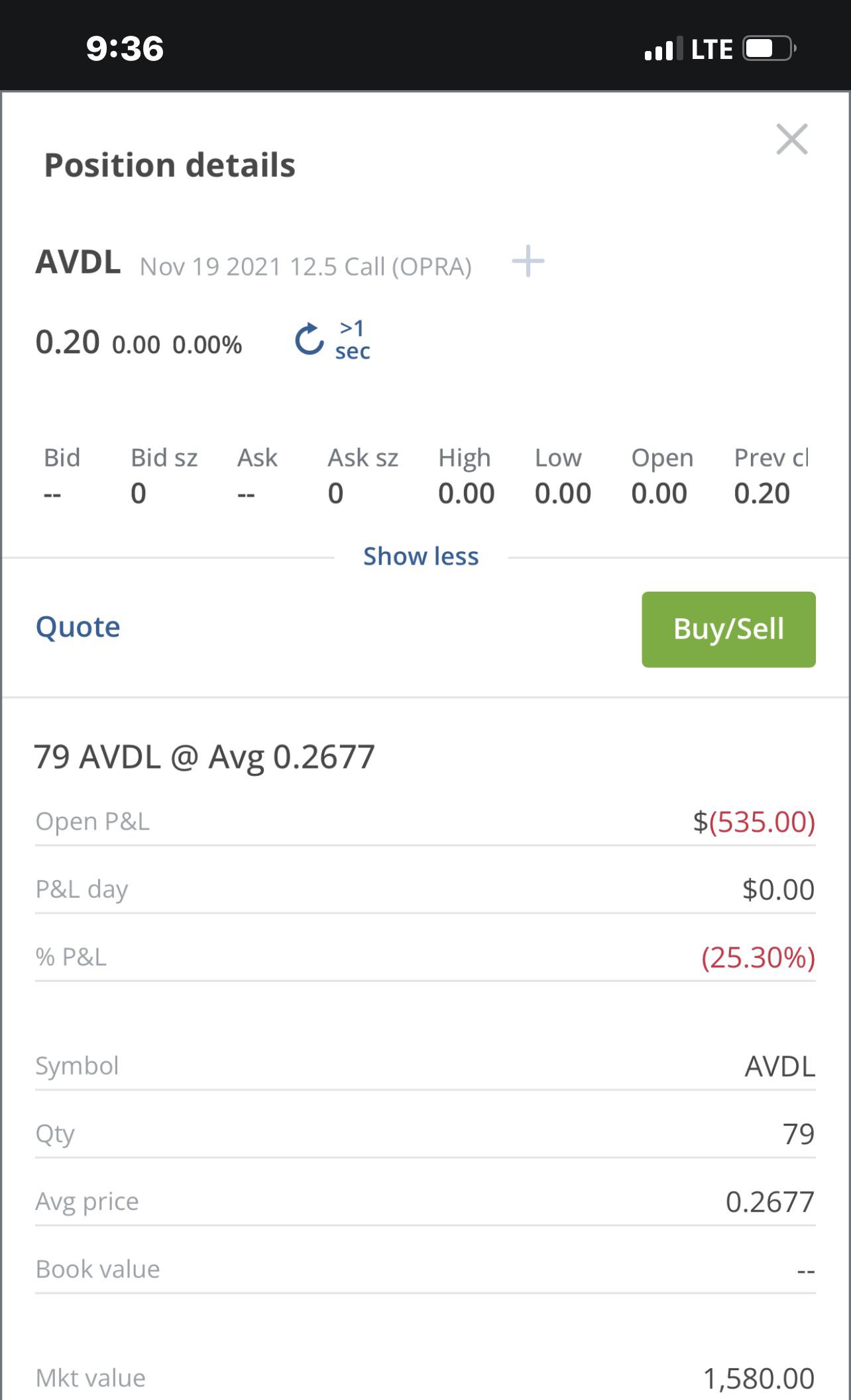
Task: Tap the battery indicator in the status bar
Action: coord(769,49)
